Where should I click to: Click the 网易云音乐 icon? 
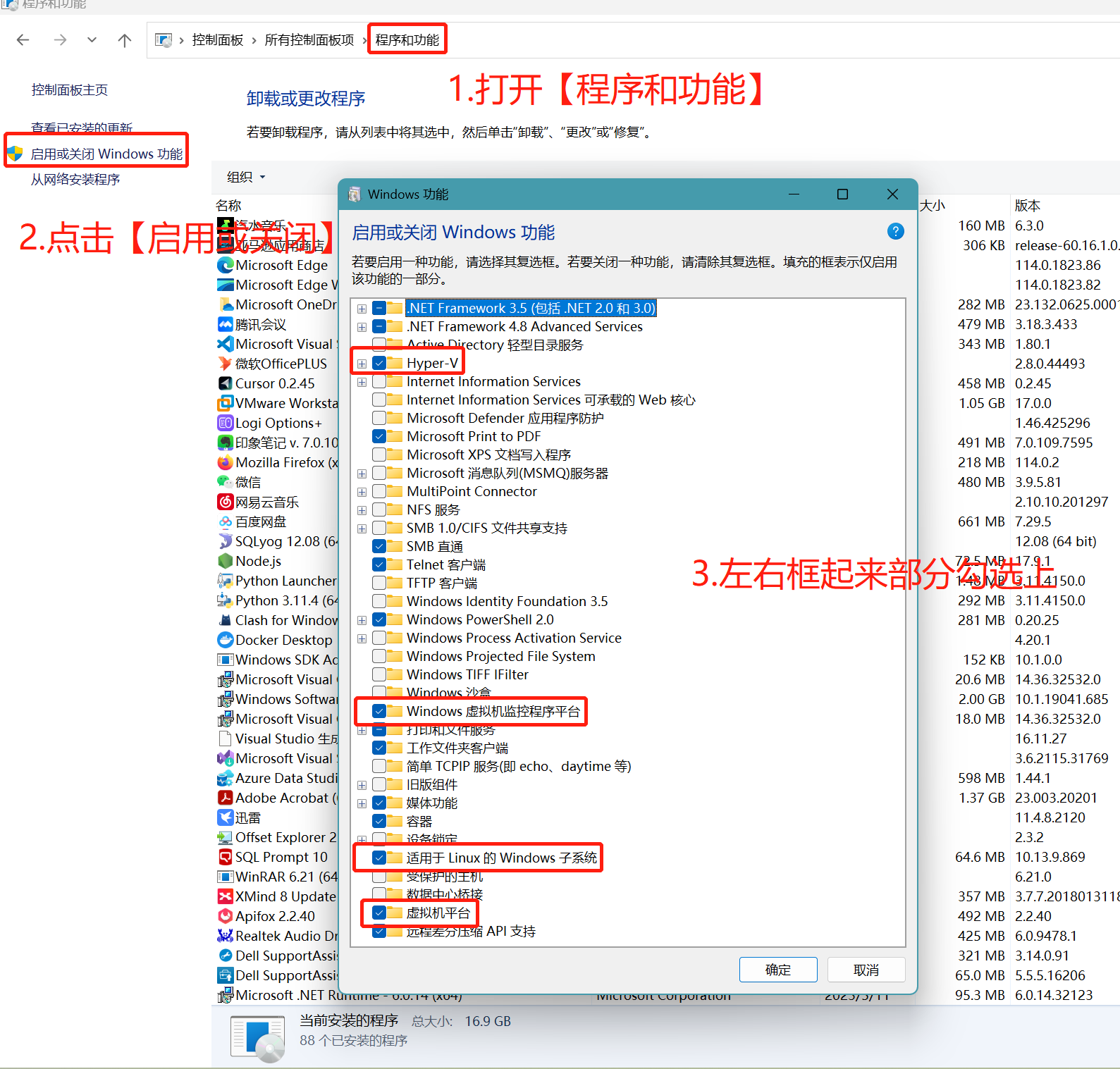coord(225,502)
